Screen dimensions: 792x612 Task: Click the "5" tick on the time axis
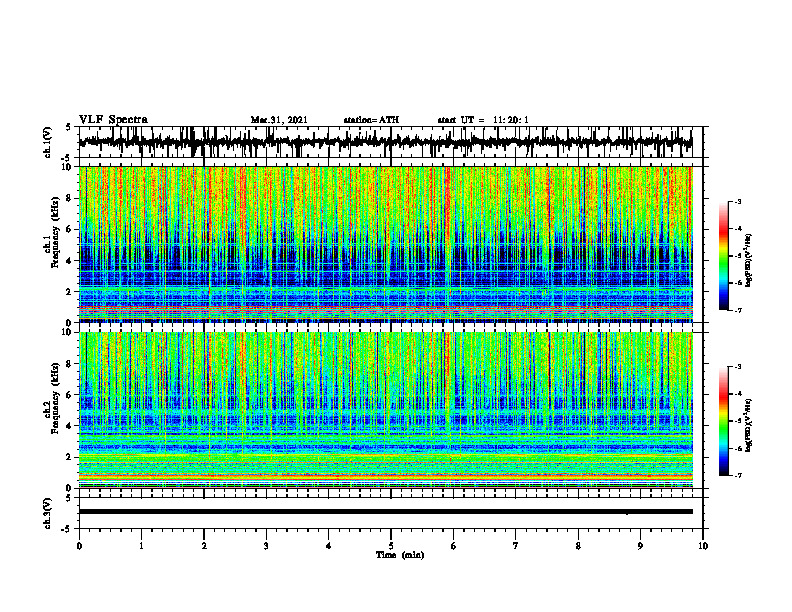pyautogui.click(x=391, y=546)
